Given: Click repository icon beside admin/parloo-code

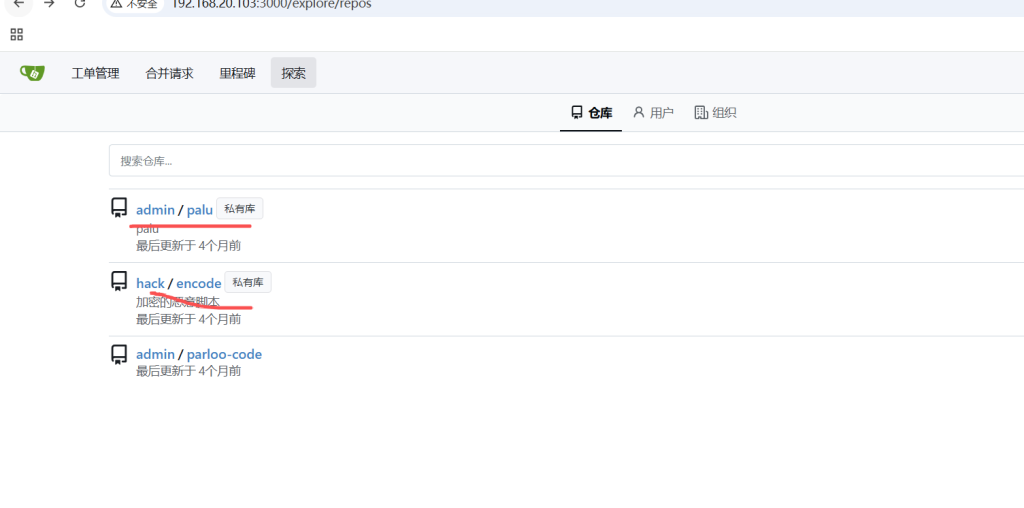Looking at the screenshot, I should click(119, 354).
